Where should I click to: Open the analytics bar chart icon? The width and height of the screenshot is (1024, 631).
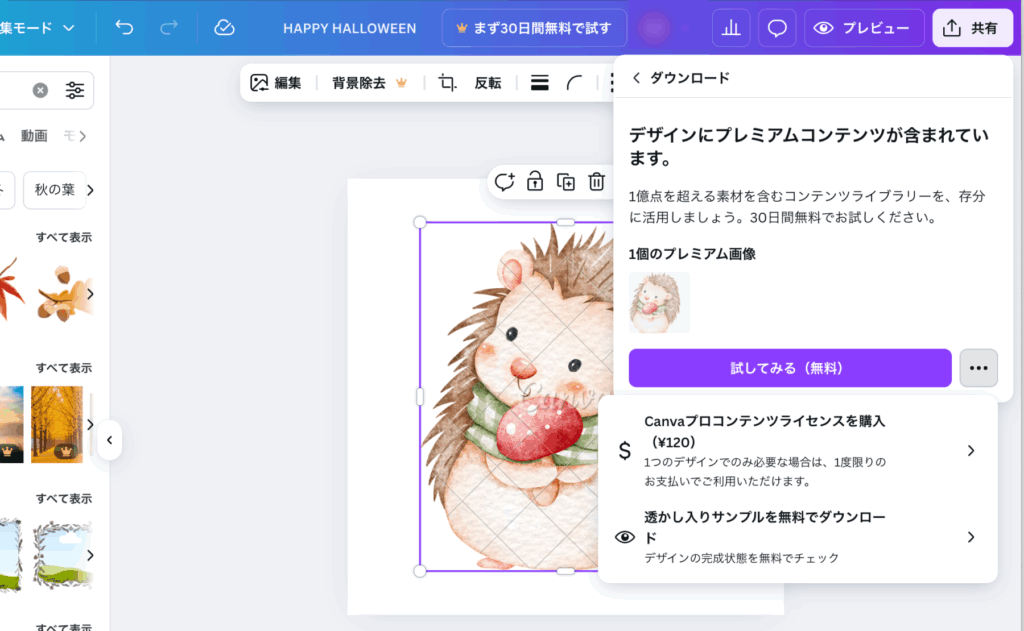click(731, 28)
